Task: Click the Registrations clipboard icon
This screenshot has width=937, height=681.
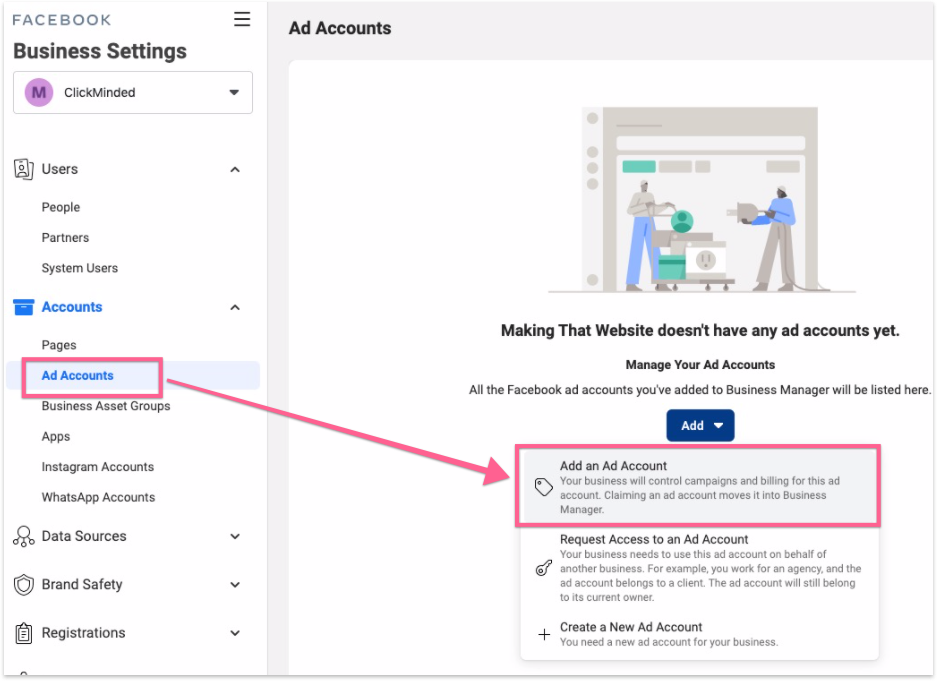Action: coord(24,633)
